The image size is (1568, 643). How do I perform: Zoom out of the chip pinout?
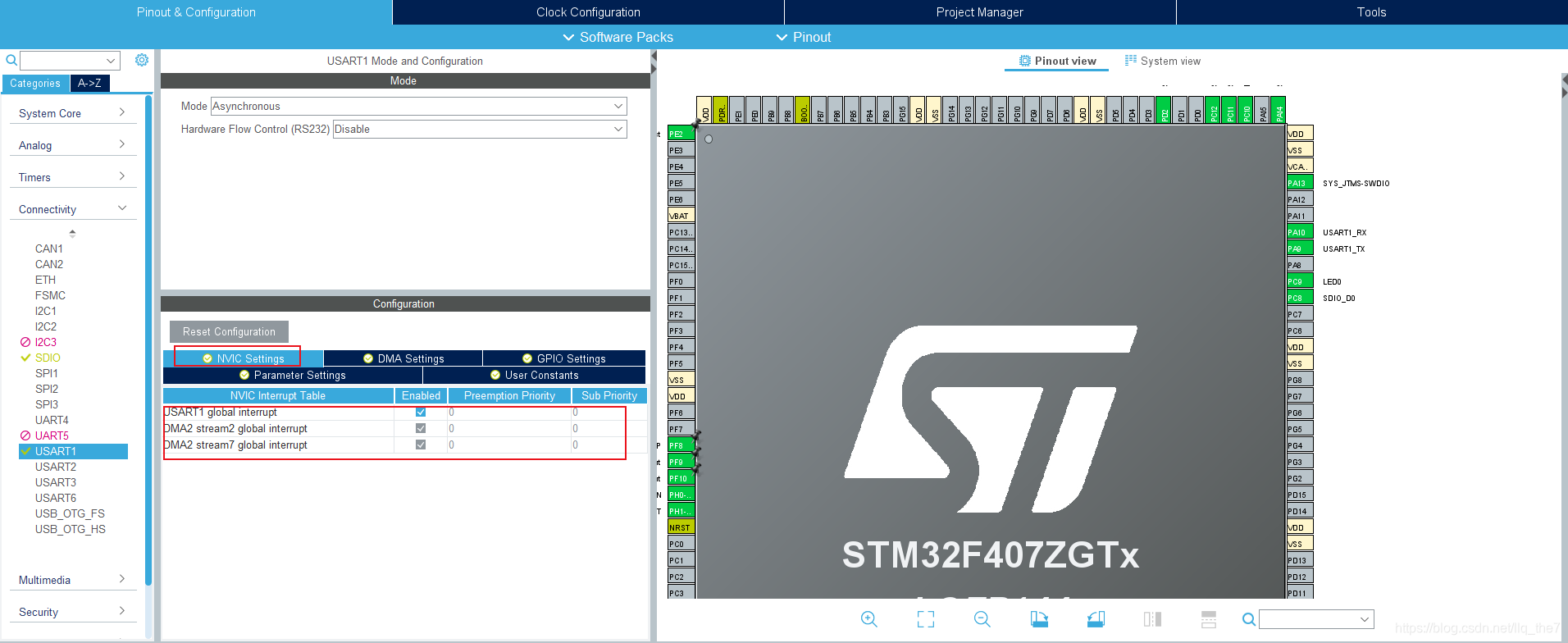coord(982,619)
